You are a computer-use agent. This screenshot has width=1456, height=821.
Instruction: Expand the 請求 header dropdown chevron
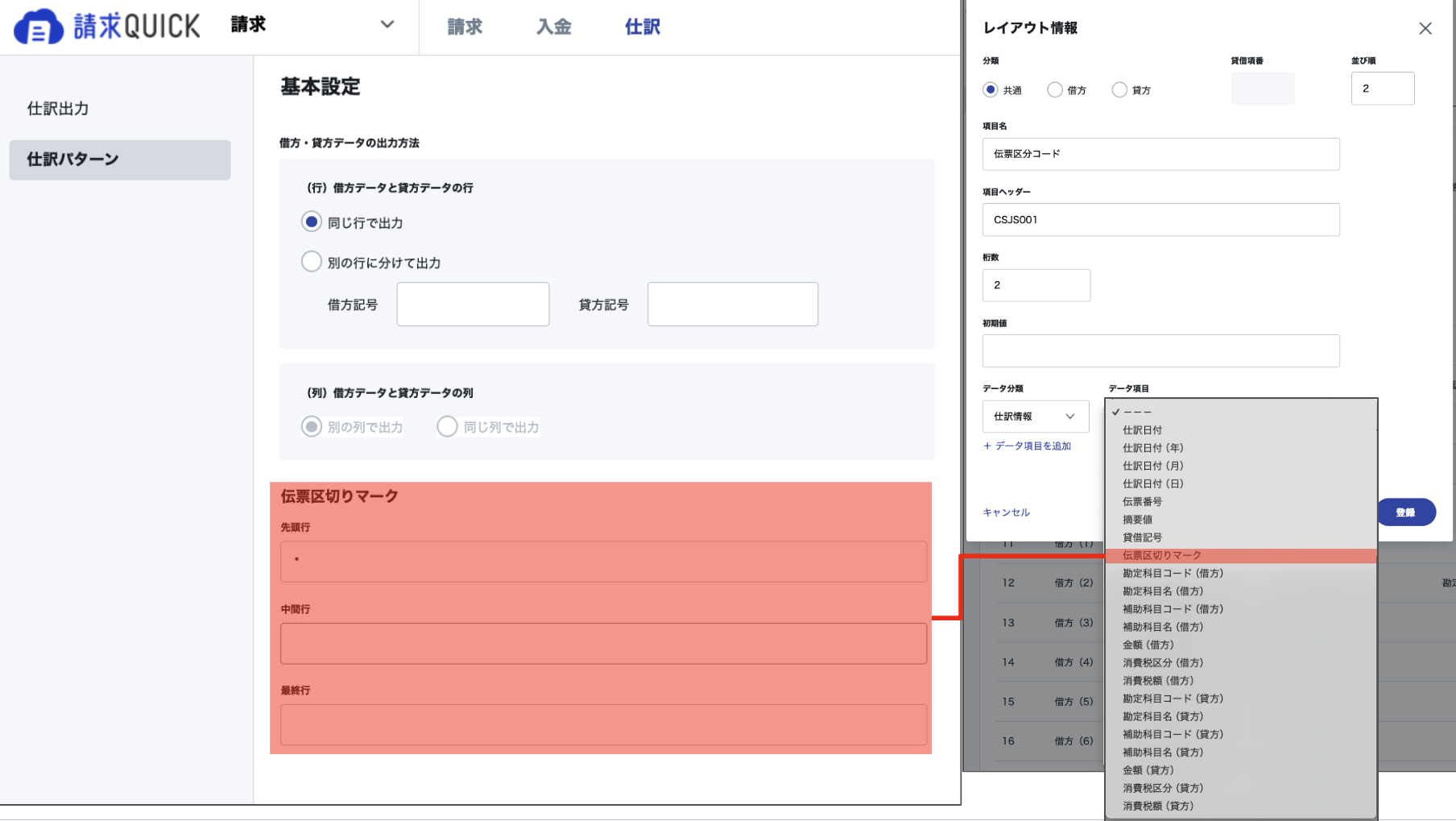pos(387,24)
